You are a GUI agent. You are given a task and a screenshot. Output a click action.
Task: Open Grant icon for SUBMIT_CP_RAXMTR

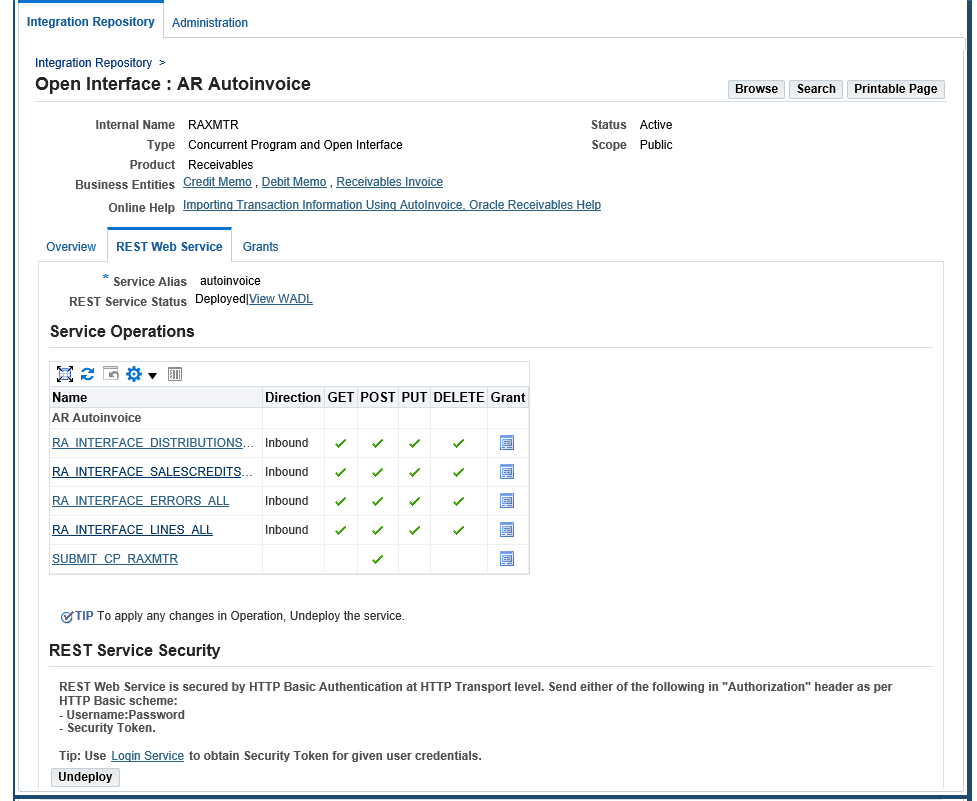click(x=507, y=559)
